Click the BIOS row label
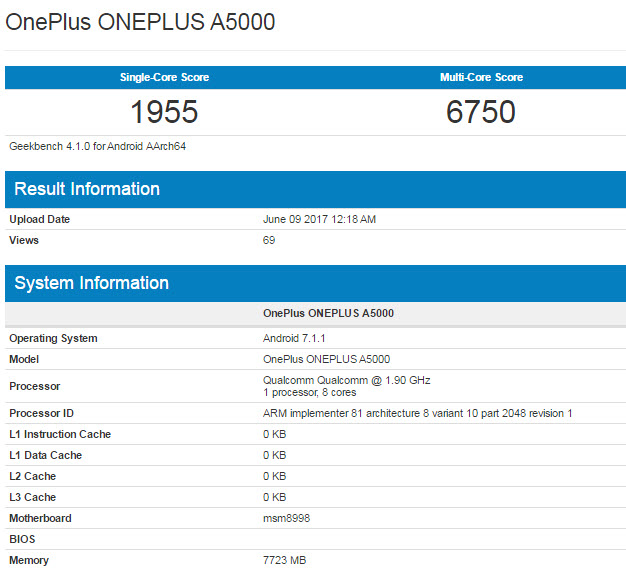626x575 pixels. (x=23, y=539)
